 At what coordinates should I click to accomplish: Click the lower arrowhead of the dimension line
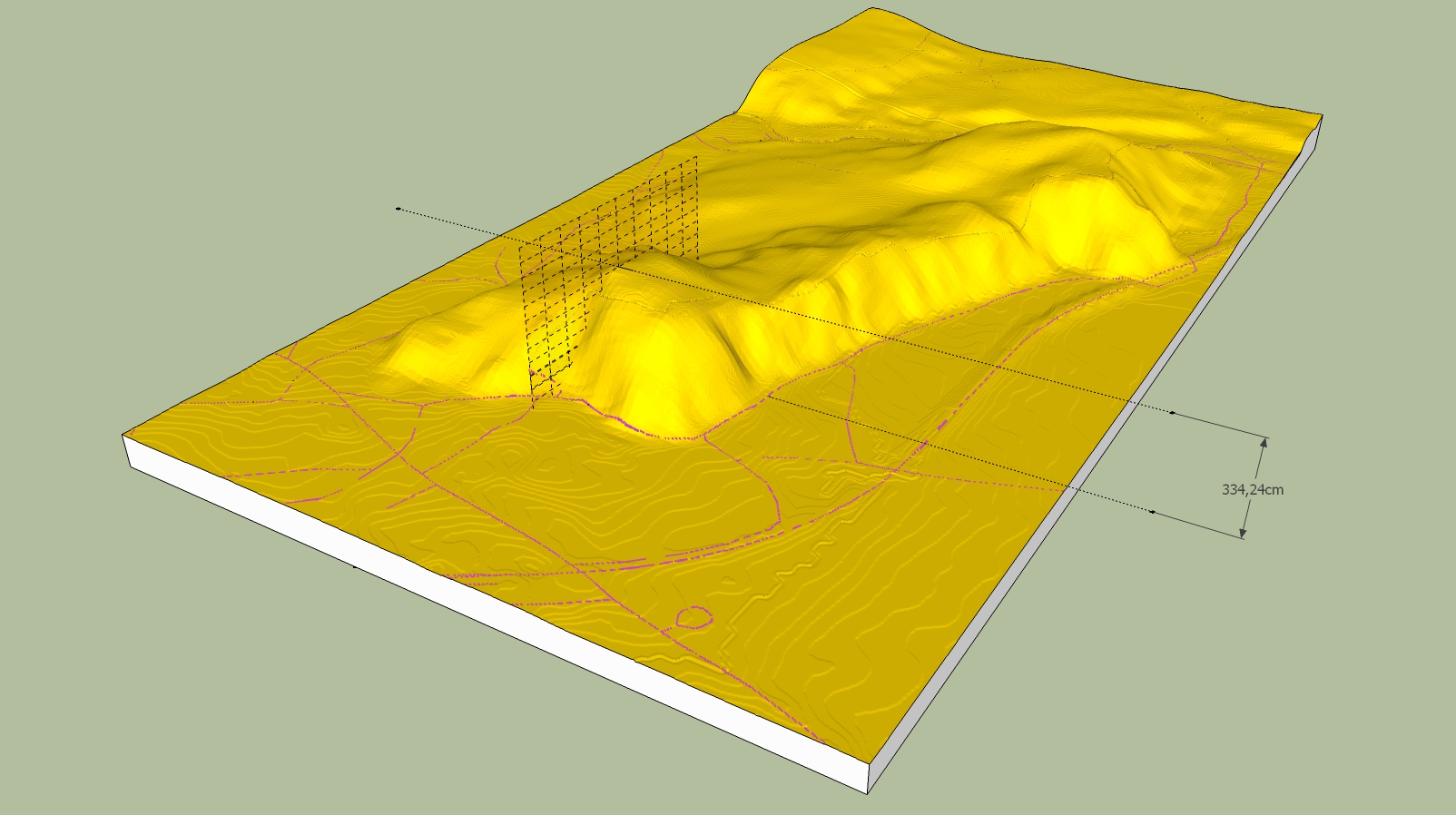point(1244,534)
